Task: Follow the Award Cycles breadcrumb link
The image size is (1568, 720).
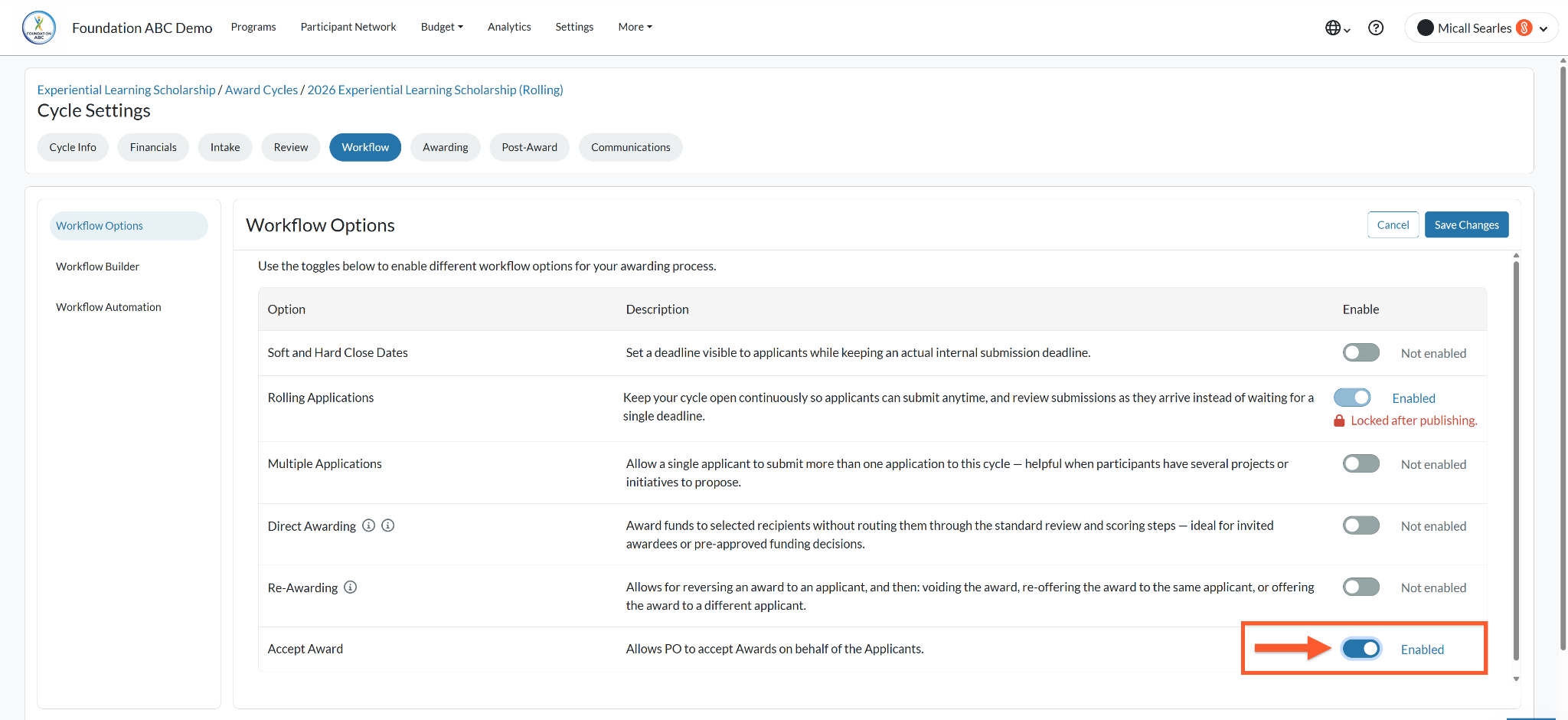Action: (261, 90)
